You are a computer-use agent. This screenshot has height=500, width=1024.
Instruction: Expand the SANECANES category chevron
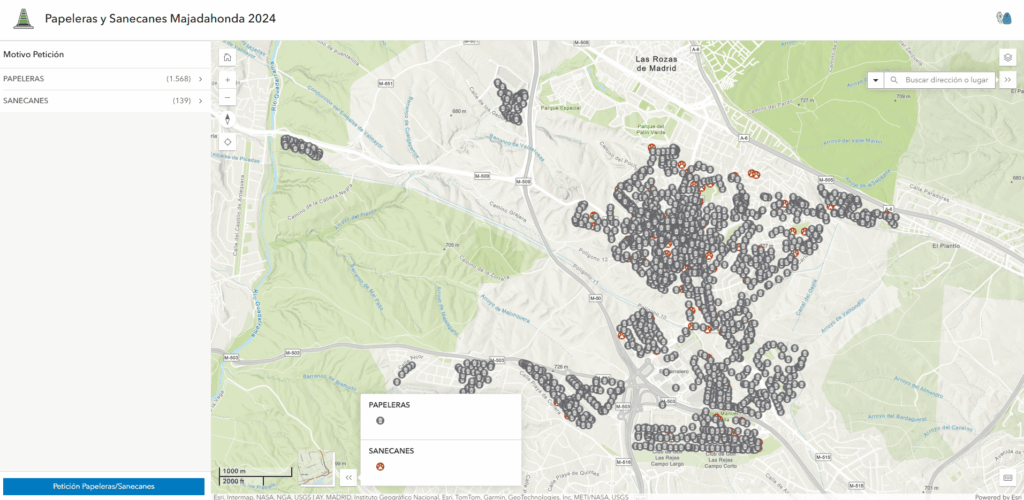tap(200, 101)
